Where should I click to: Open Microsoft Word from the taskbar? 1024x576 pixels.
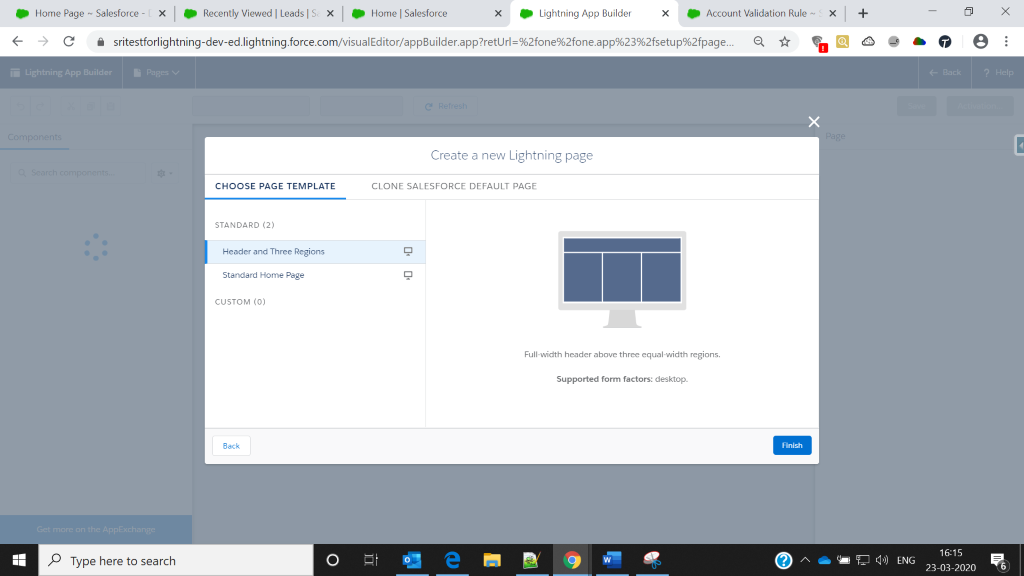608,560
